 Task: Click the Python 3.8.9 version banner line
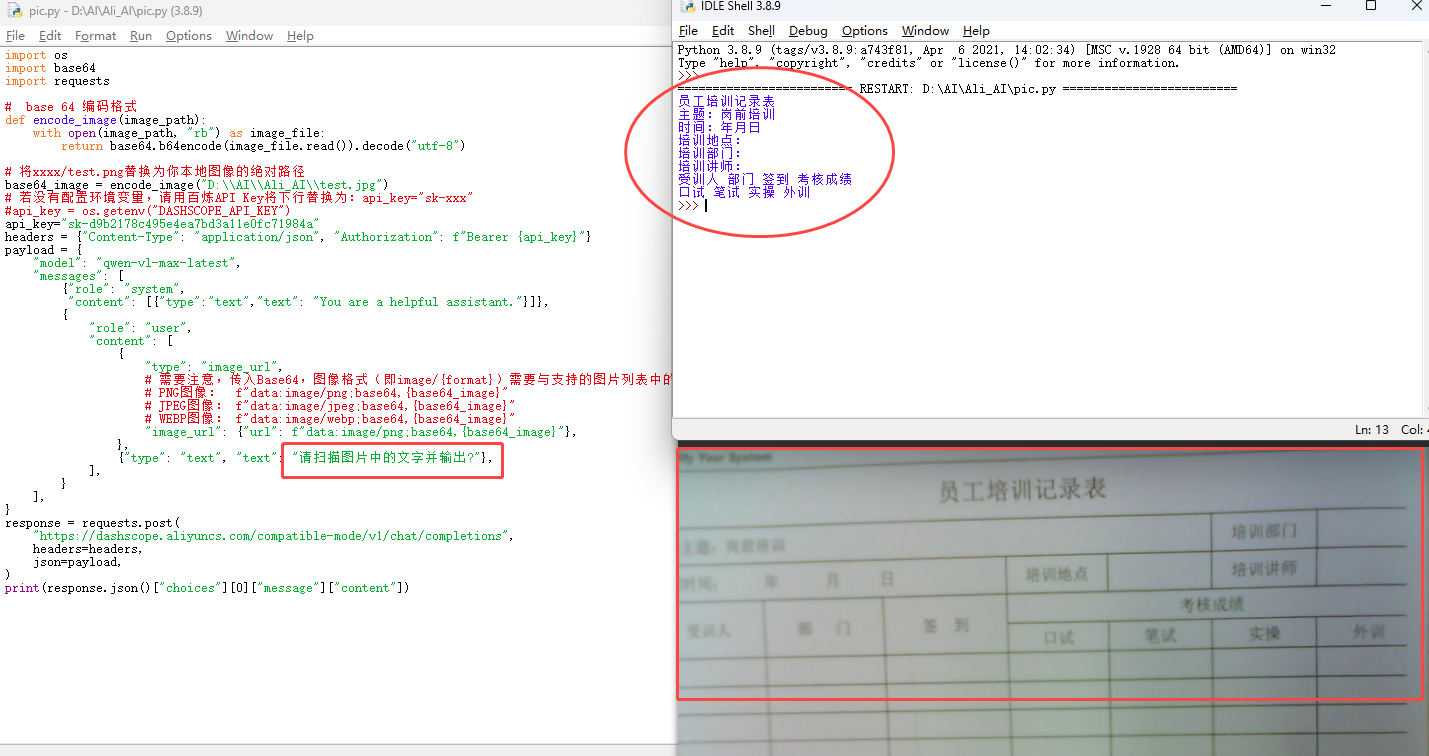click(x=1006, y=50)
